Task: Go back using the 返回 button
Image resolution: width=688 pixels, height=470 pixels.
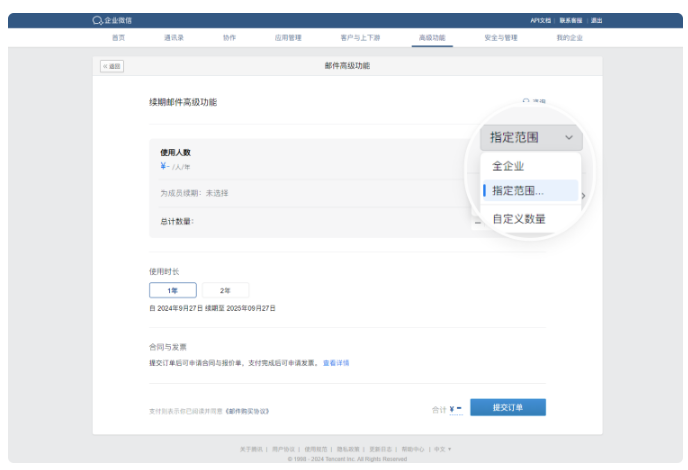Action: click(111, 66)
